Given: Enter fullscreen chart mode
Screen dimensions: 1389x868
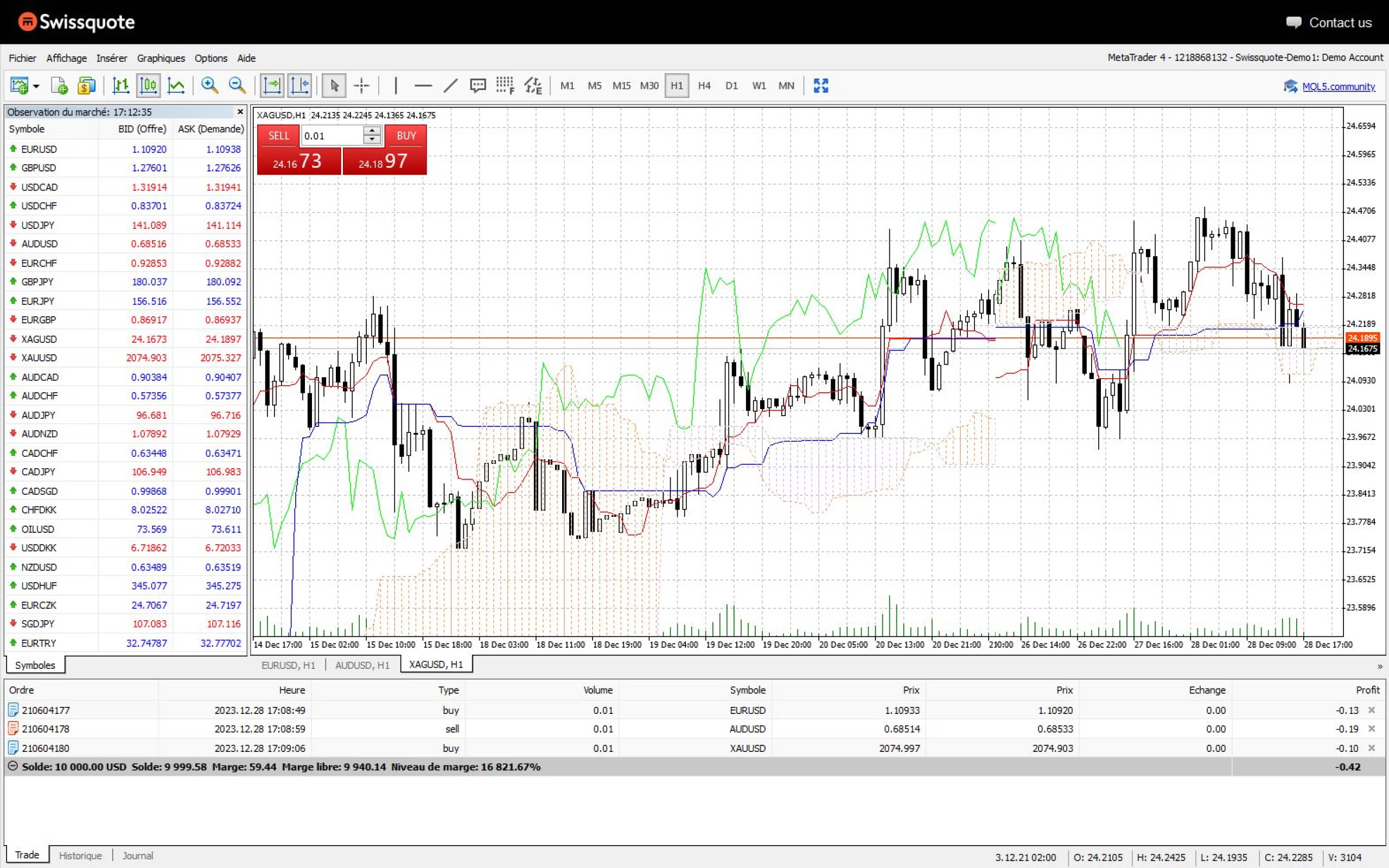Looking at the screenshot, I should coord(821,86).
